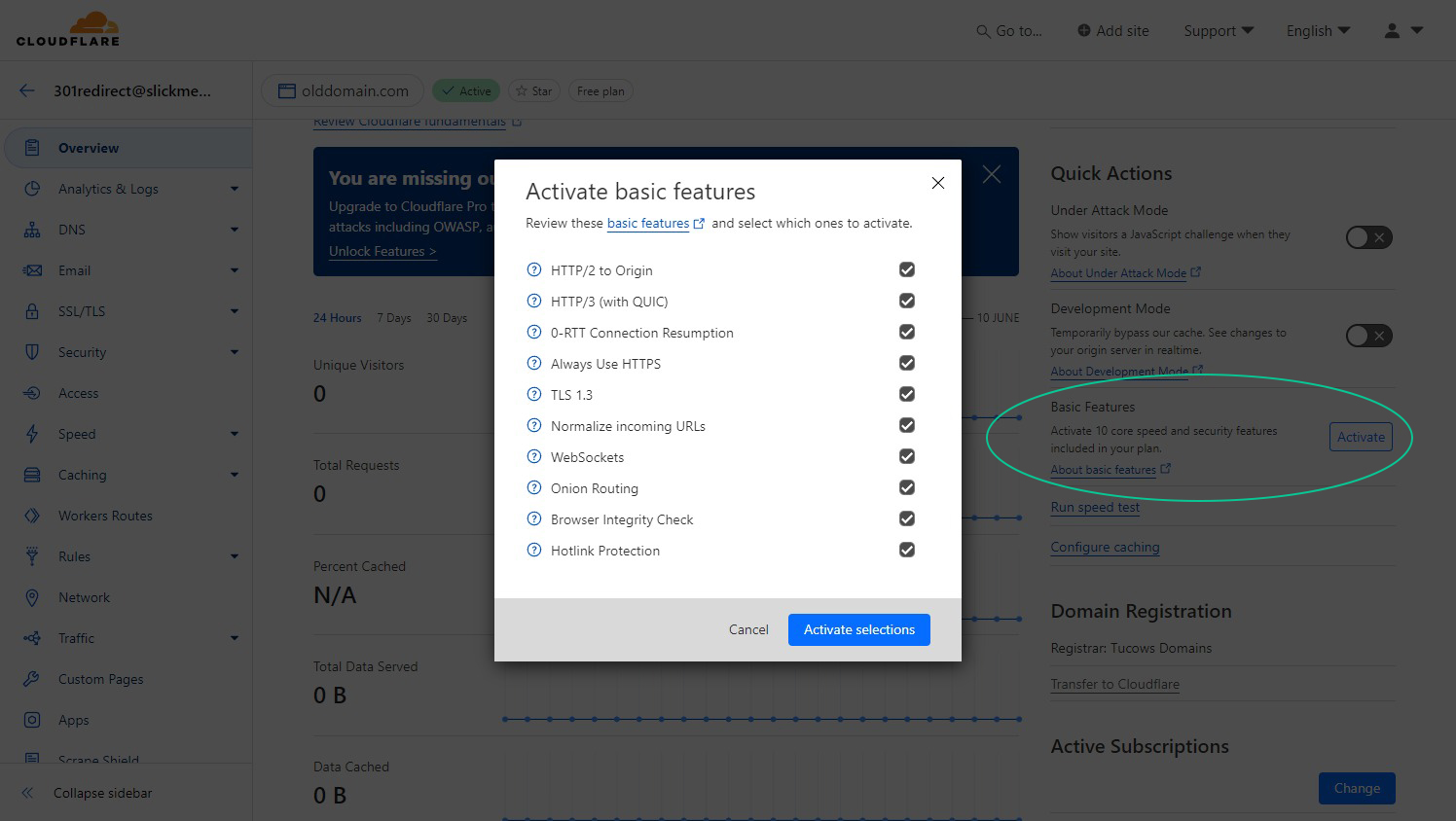This screenshot has height=821, width=1456.
Task: Click the Activate button under Basic Features
Action: click(1361, 437)
